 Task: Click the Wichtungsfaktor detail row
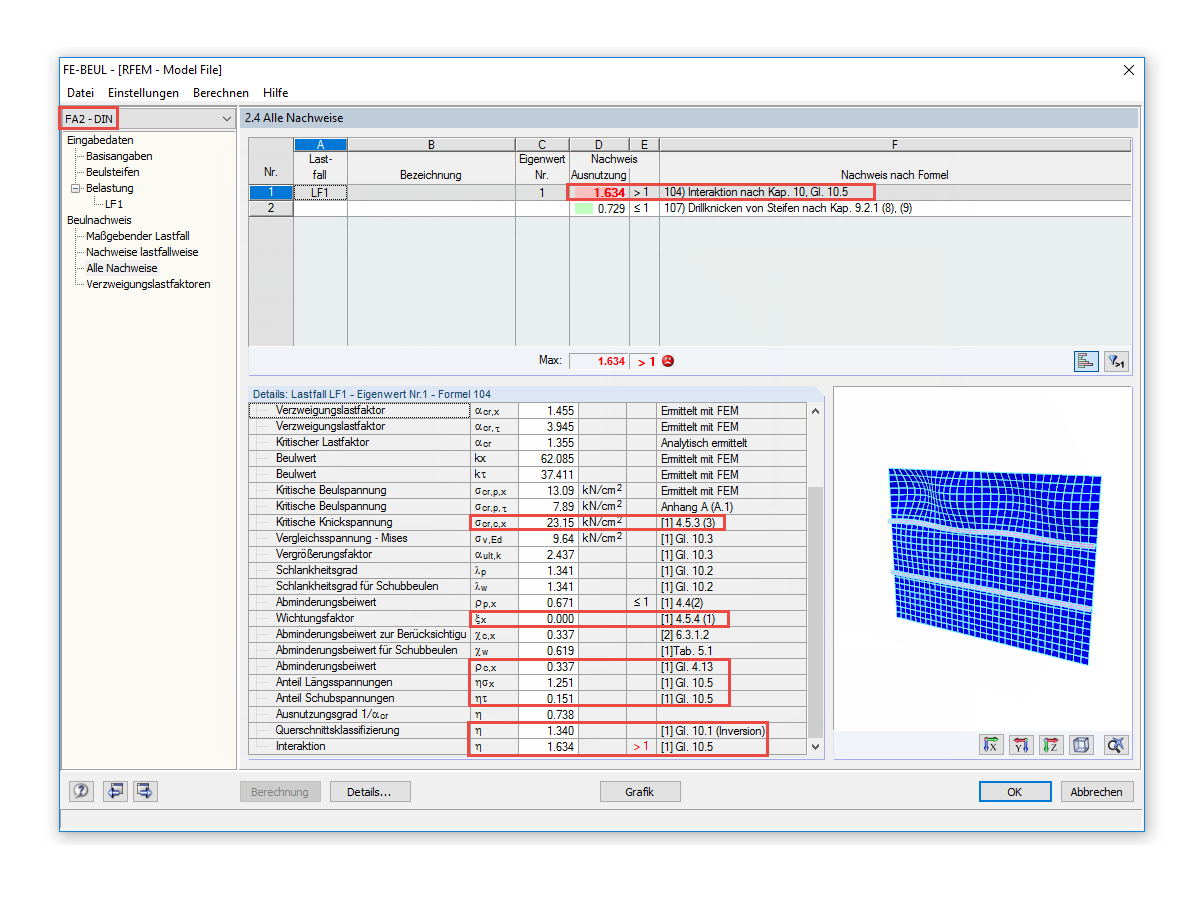coord(527,618)
